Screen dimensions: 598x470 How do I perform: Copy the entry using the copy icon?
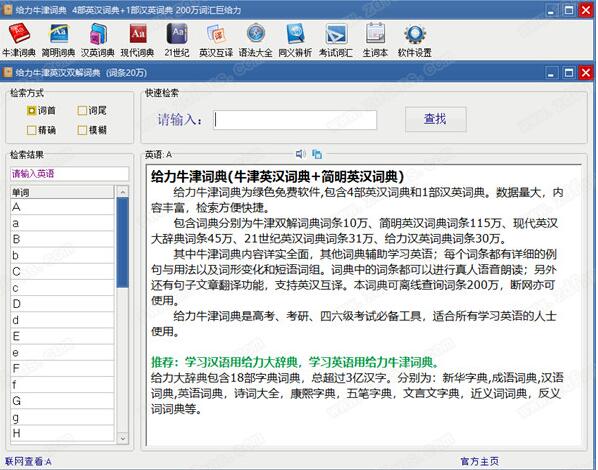coord(317,154)
